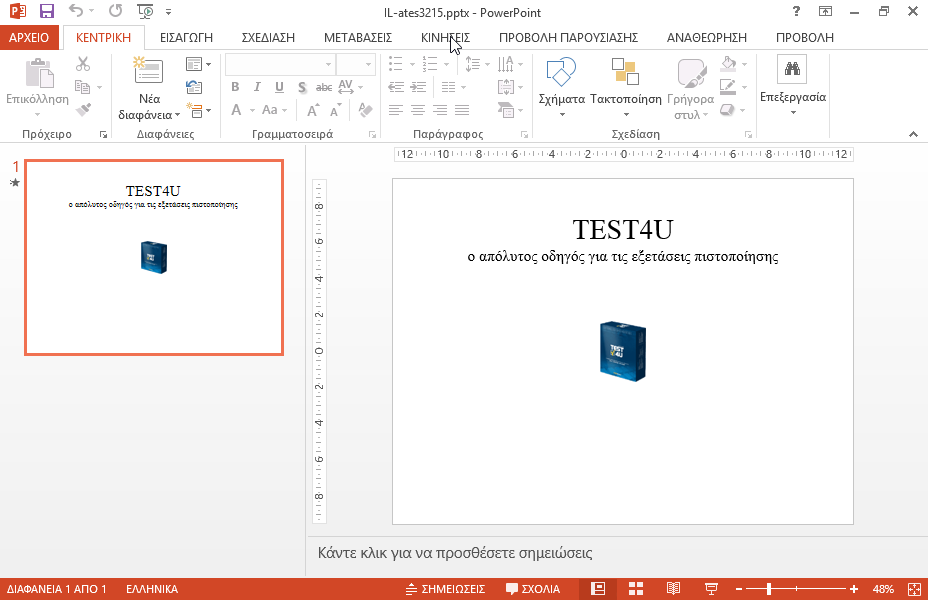Undo the last action
This screenshot has width=928, height=600.
coord(76,11)
